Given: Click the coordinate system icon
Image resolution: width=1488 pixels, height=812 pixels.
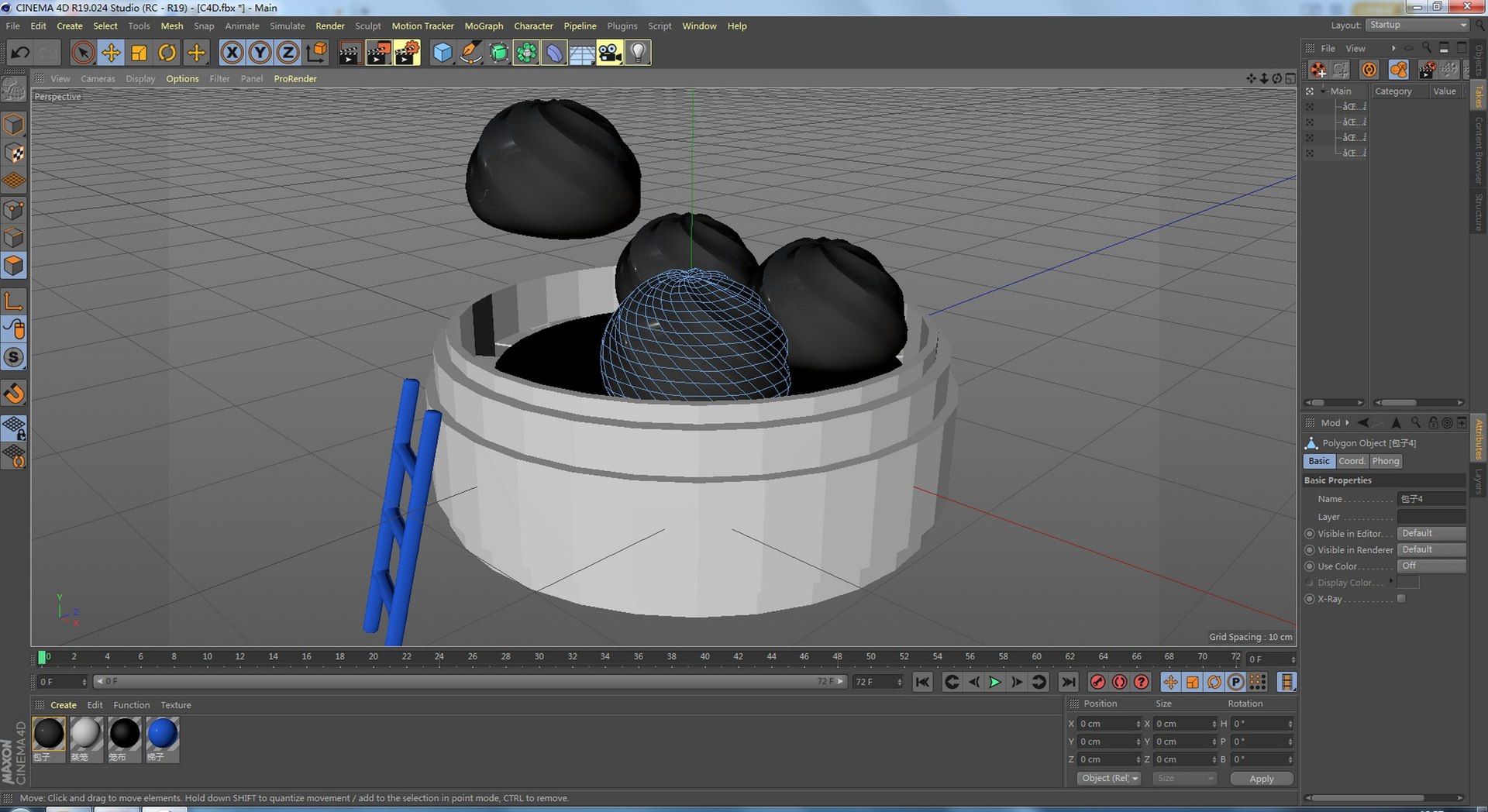Looking at the screenshot, I should [x=316, y=53].
